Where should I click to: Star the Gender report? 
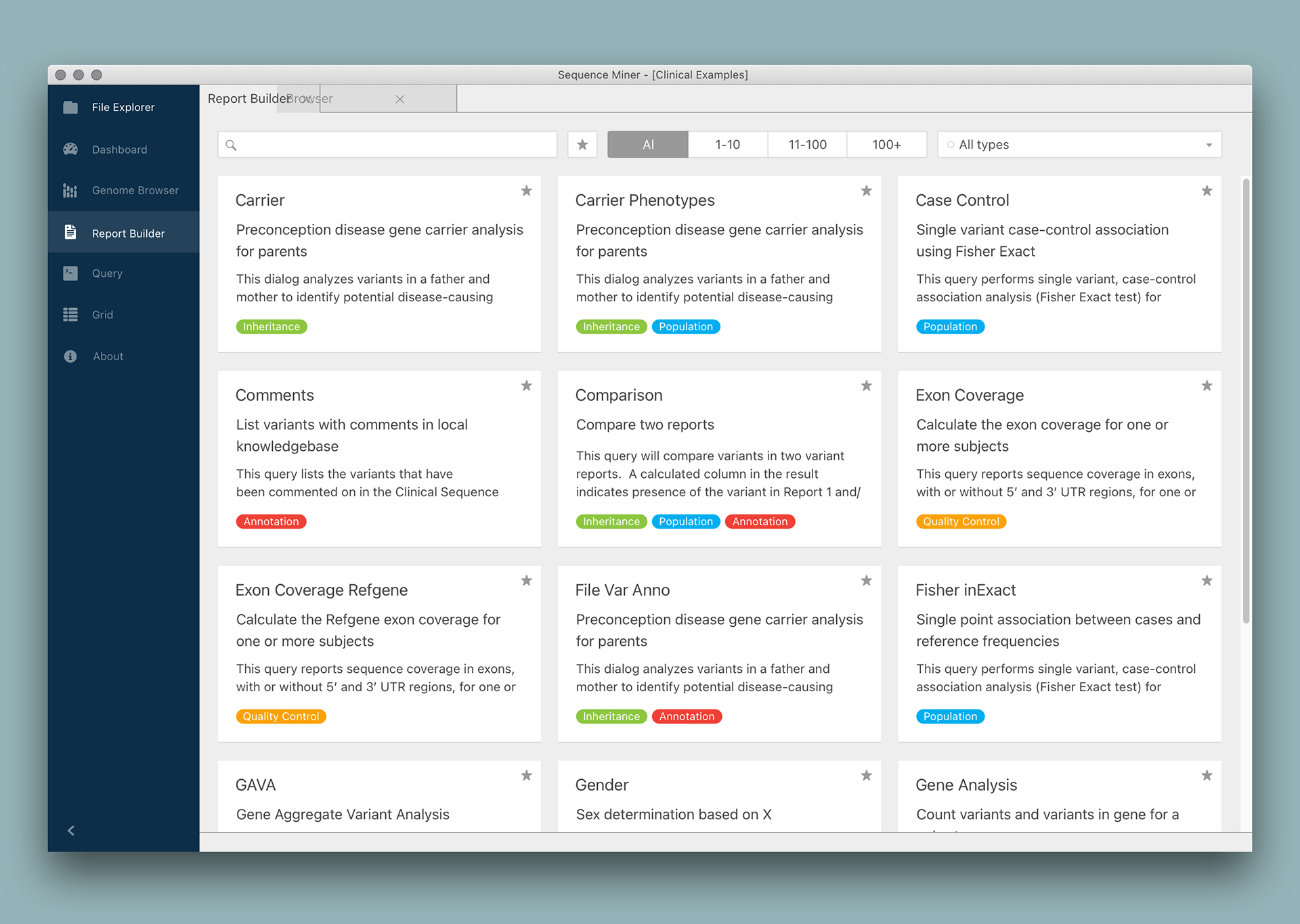[x=866, y=776]
